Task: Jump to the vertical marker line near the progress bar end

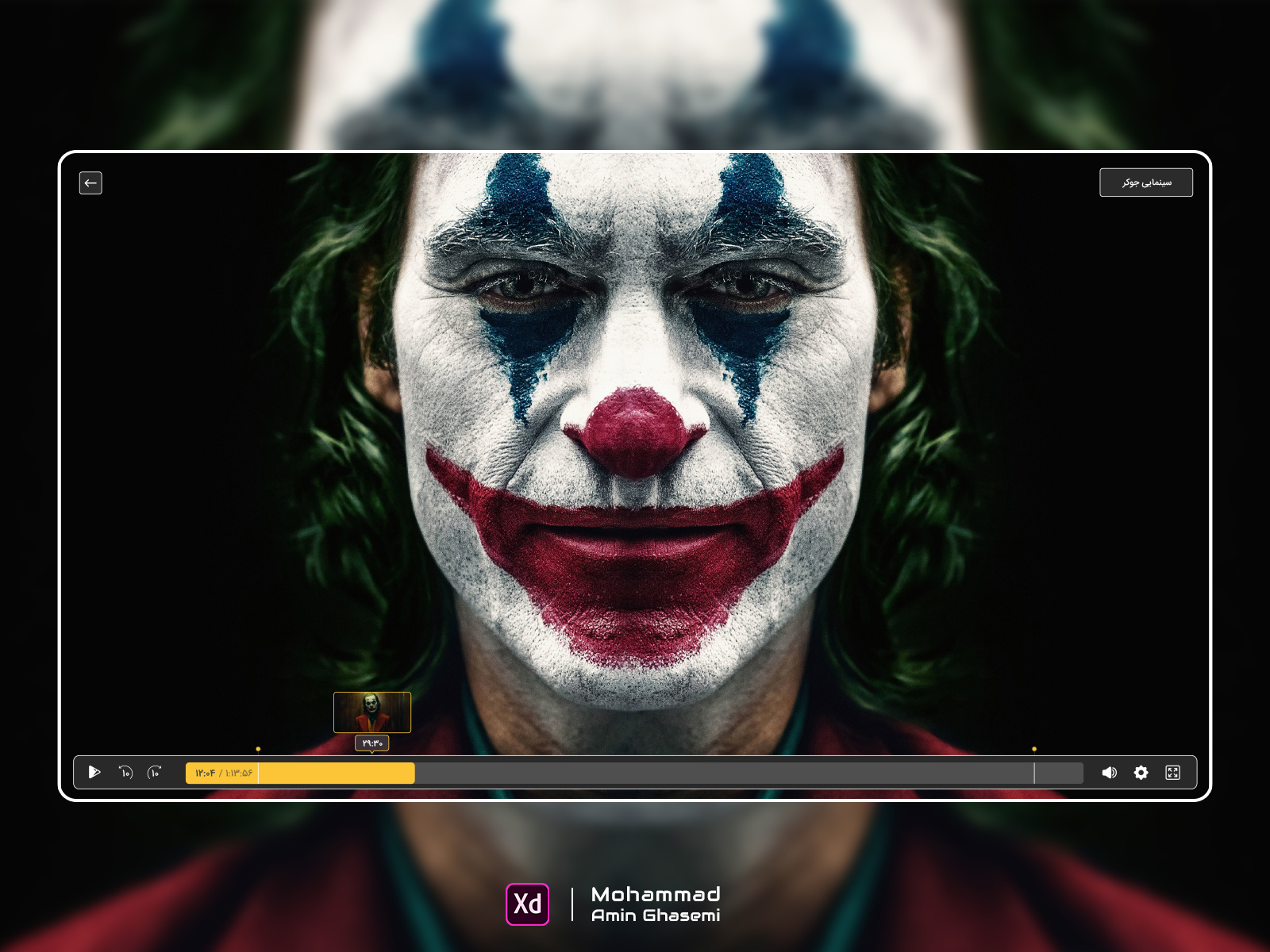Action: pos(1034,773)
